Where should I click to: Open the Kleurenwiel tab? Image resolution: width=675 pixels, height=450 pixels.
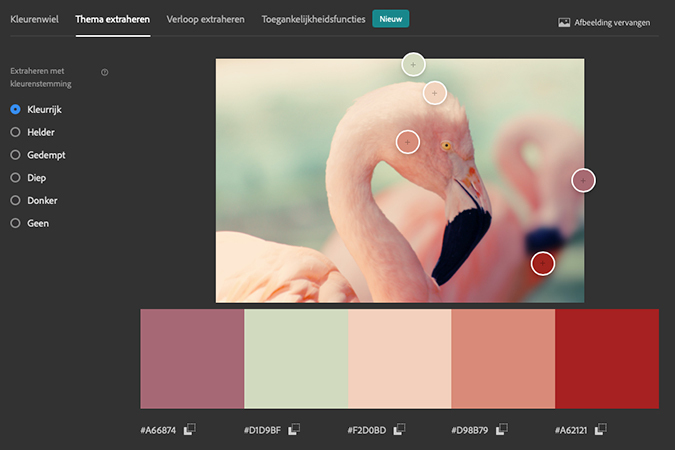click(x=34, y=19)
